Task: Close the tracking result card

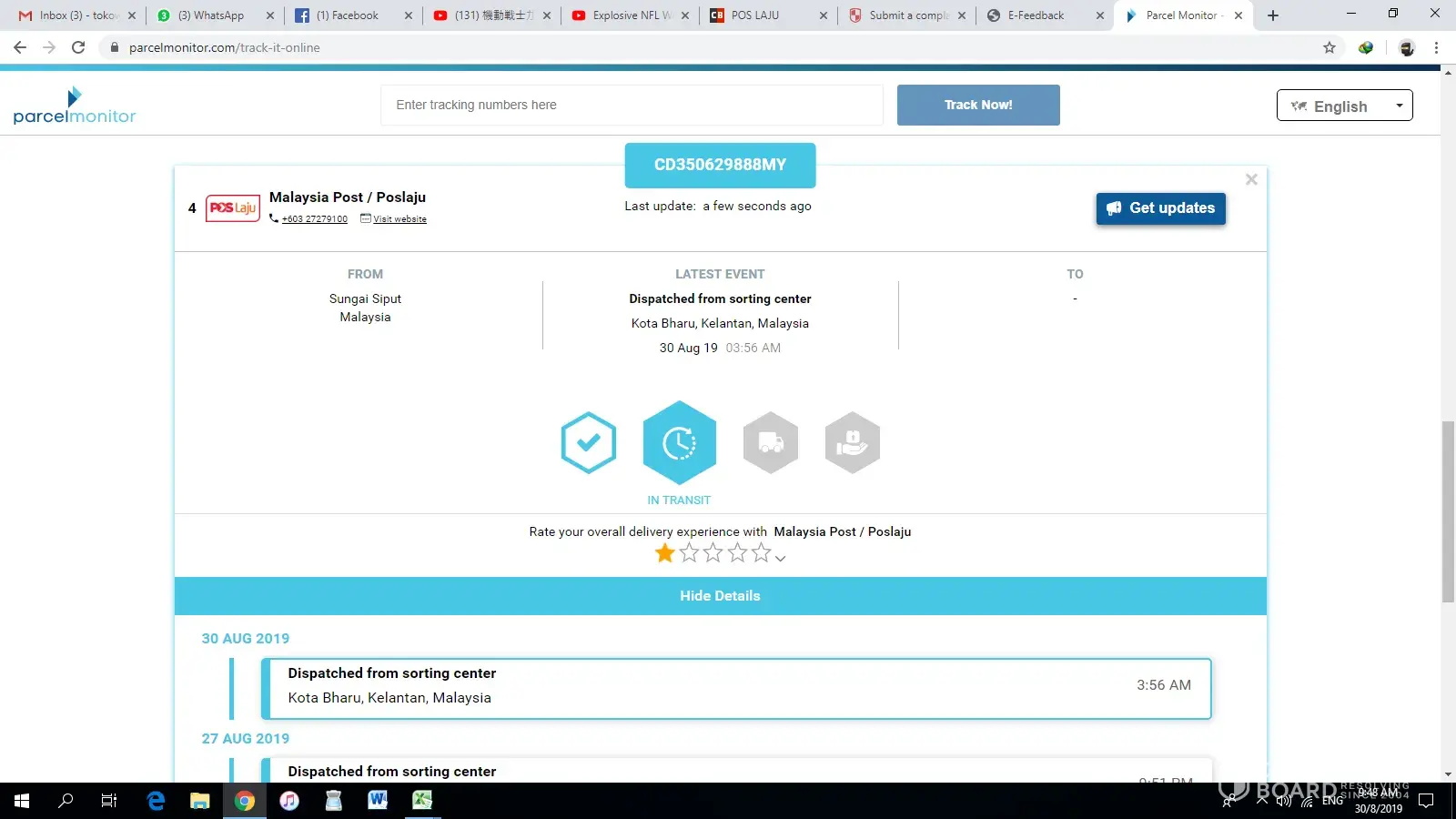Action: point(1251,179)
